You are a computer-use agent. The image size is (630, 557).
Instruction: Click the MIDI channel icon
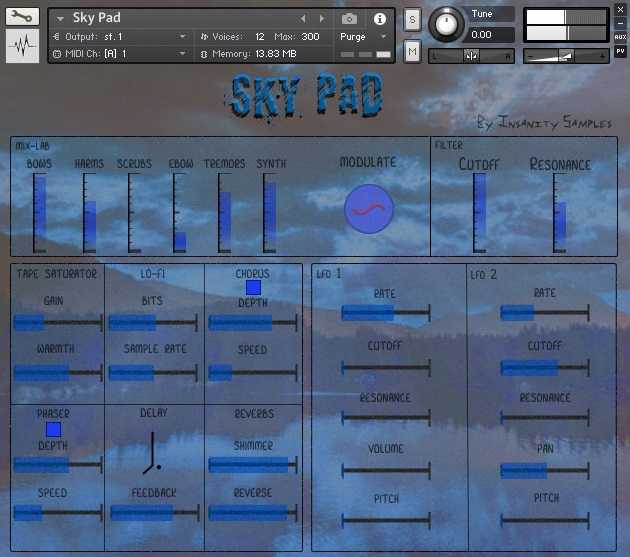pyautogui.click(x=57, y=53)
